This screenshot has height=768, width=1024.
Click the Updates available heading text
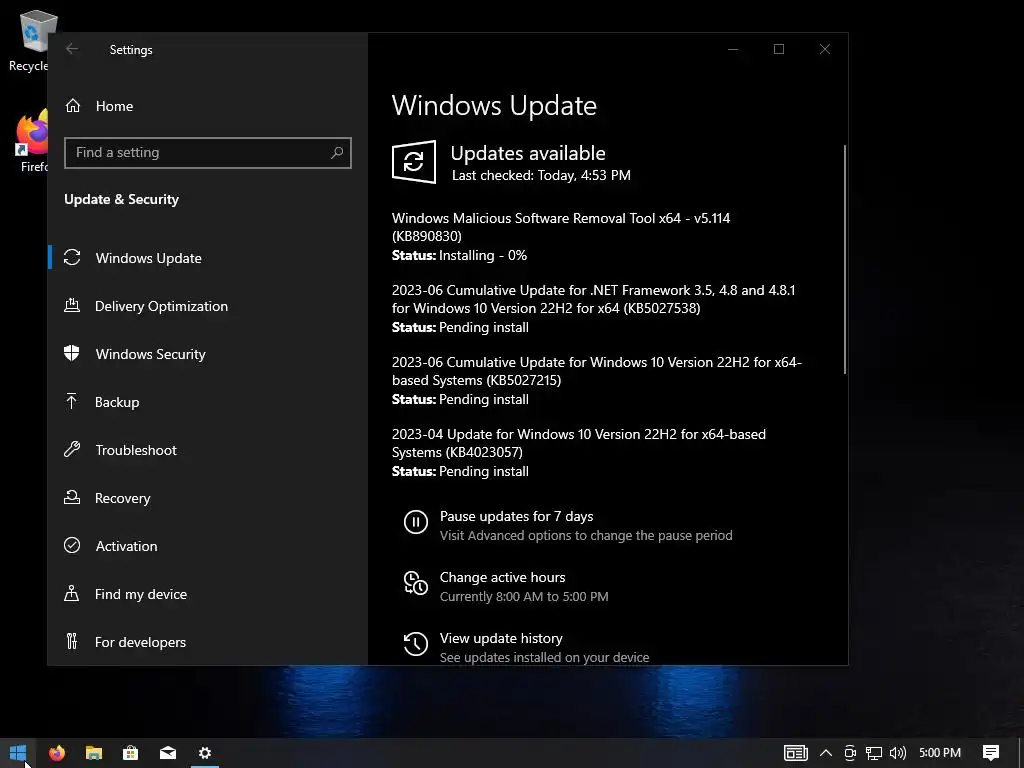point(528,153)
